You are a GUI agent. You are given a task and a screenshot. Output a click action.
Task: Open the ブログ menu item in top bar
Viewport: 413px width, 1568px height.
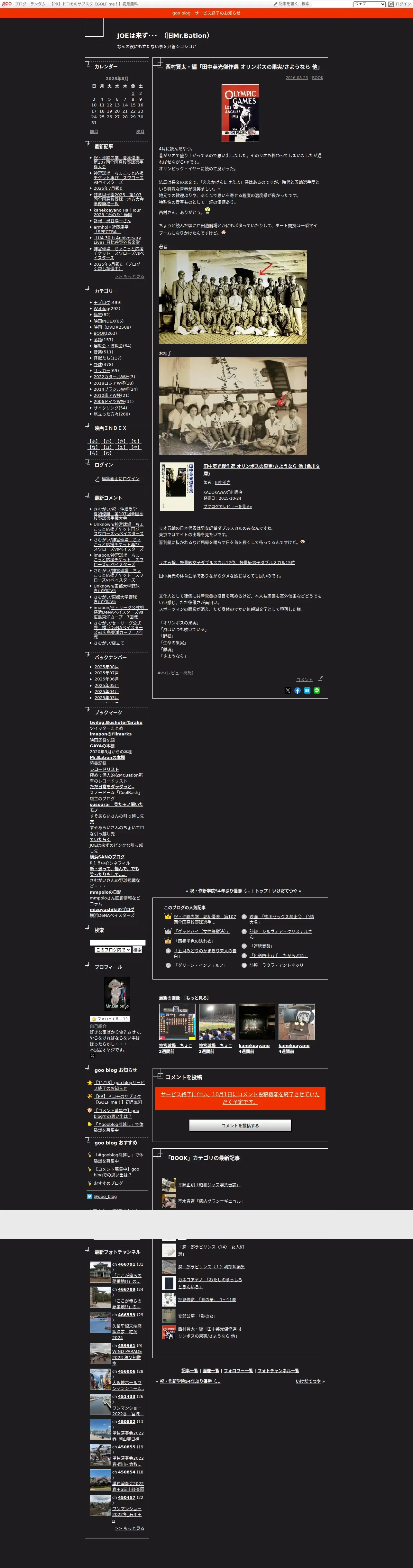(20, 4)
